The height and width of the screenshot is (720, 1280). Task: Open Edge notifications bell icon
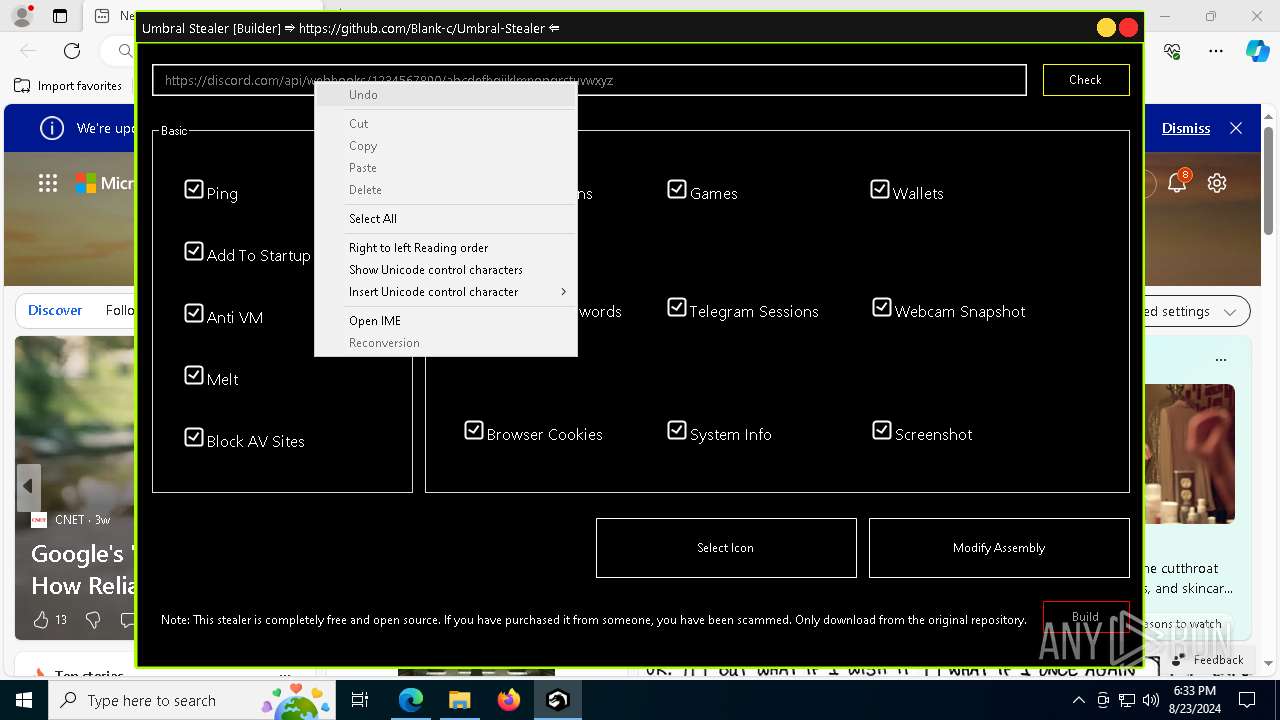coord(1178,183)
